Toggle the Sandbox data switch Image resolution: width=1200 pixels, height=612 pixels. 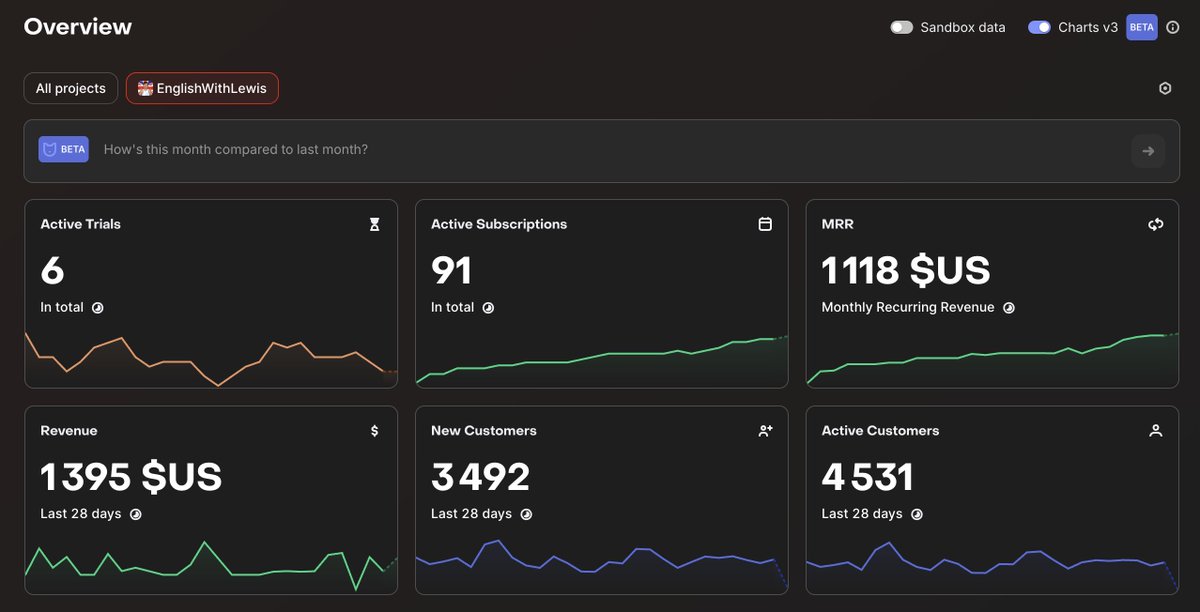902,27
